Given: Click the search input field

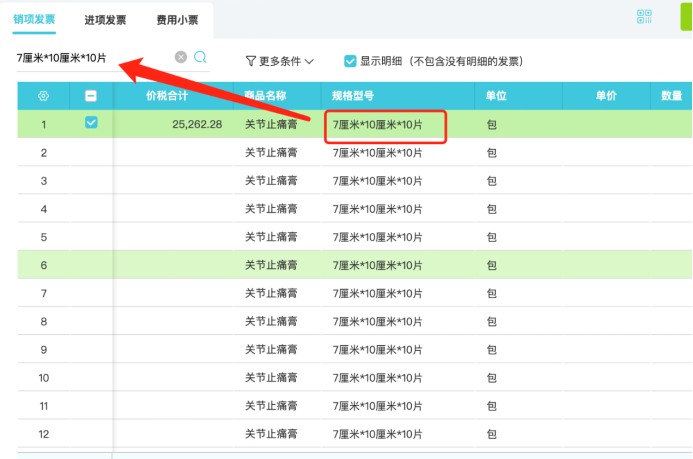Looking at the screenshot, I should click(90, 58).
